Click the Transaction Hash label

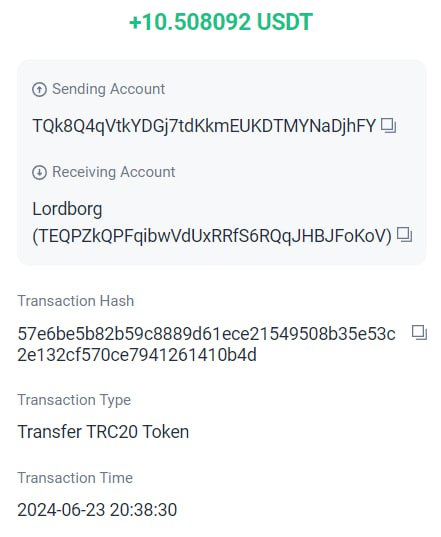pos(76,301)
